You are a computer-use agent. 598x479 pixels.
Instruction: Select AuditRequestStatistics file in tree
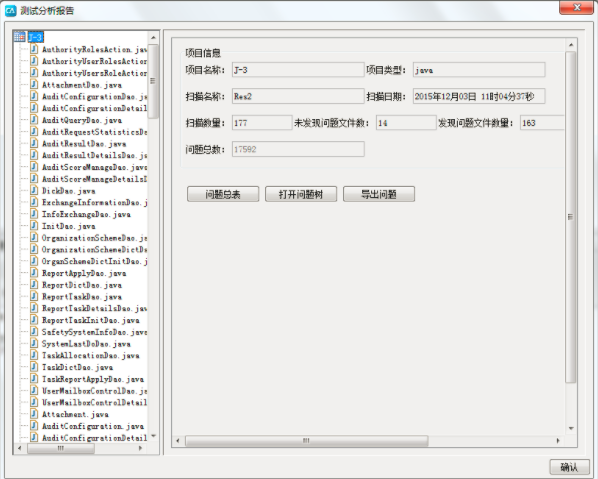pyautogui.click(x=95, y=132)
